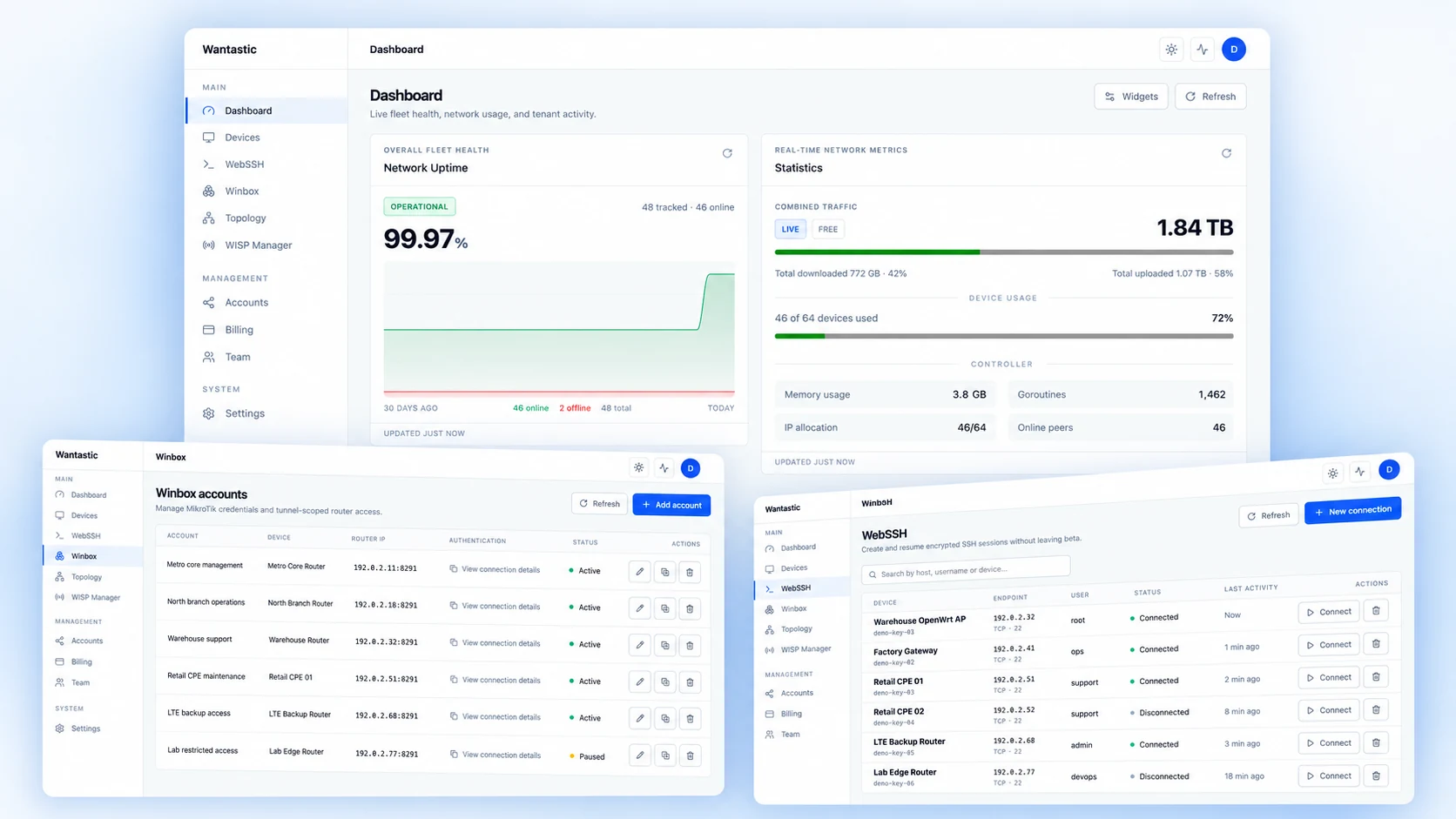Viewport: 1456px width, 819px height.
Task: Toggle light/dark theme icon in main Dashboard header
Action: point(1171,50)
